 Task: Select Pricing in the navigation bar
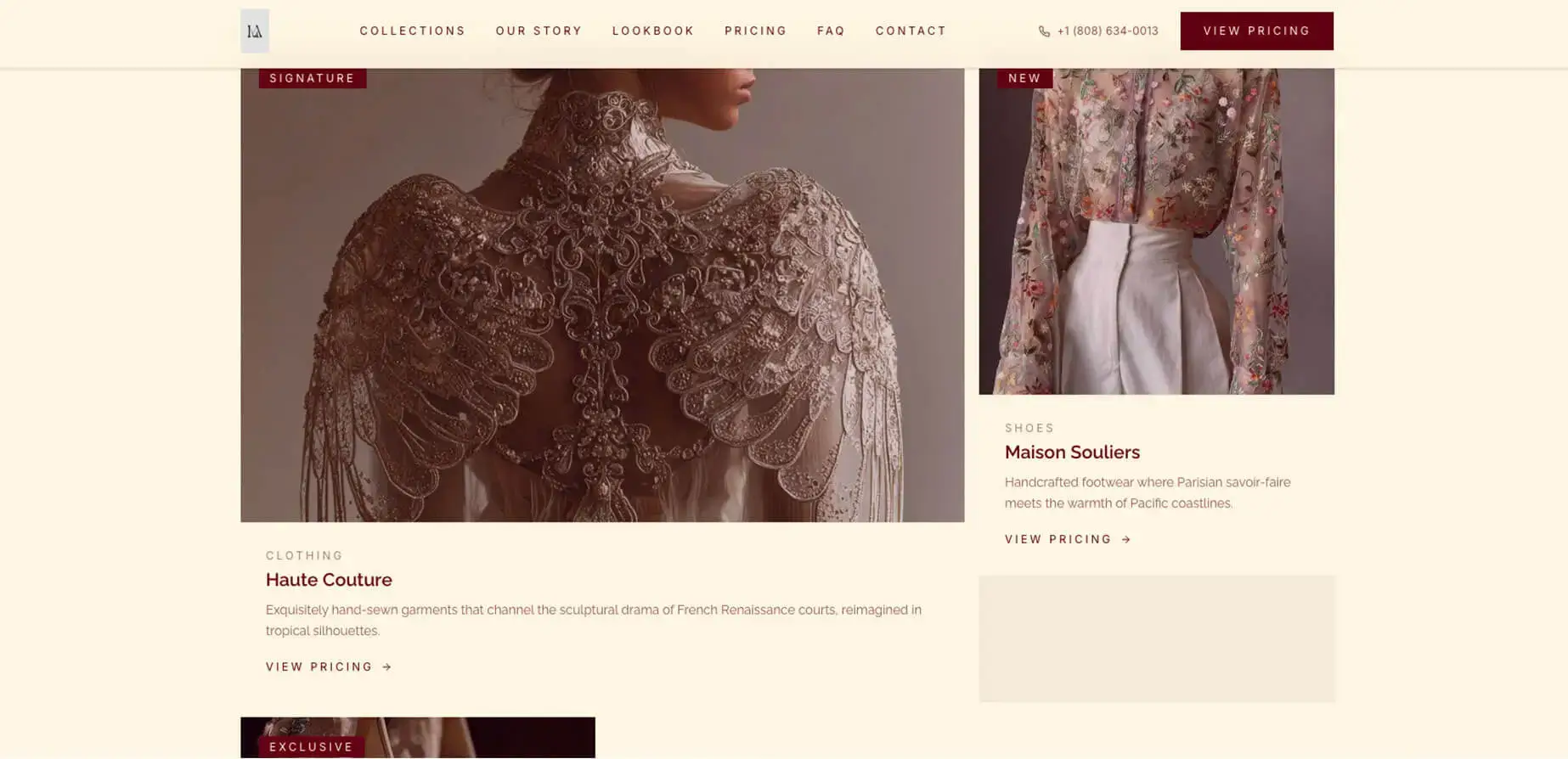coord(755,31)
